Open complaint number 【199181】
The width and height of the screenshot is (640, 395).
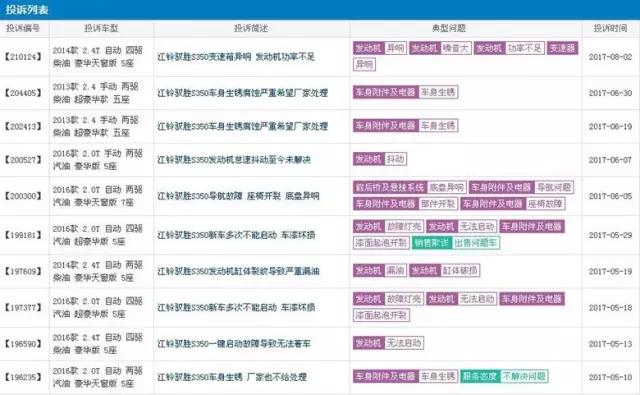coord(23,235)
